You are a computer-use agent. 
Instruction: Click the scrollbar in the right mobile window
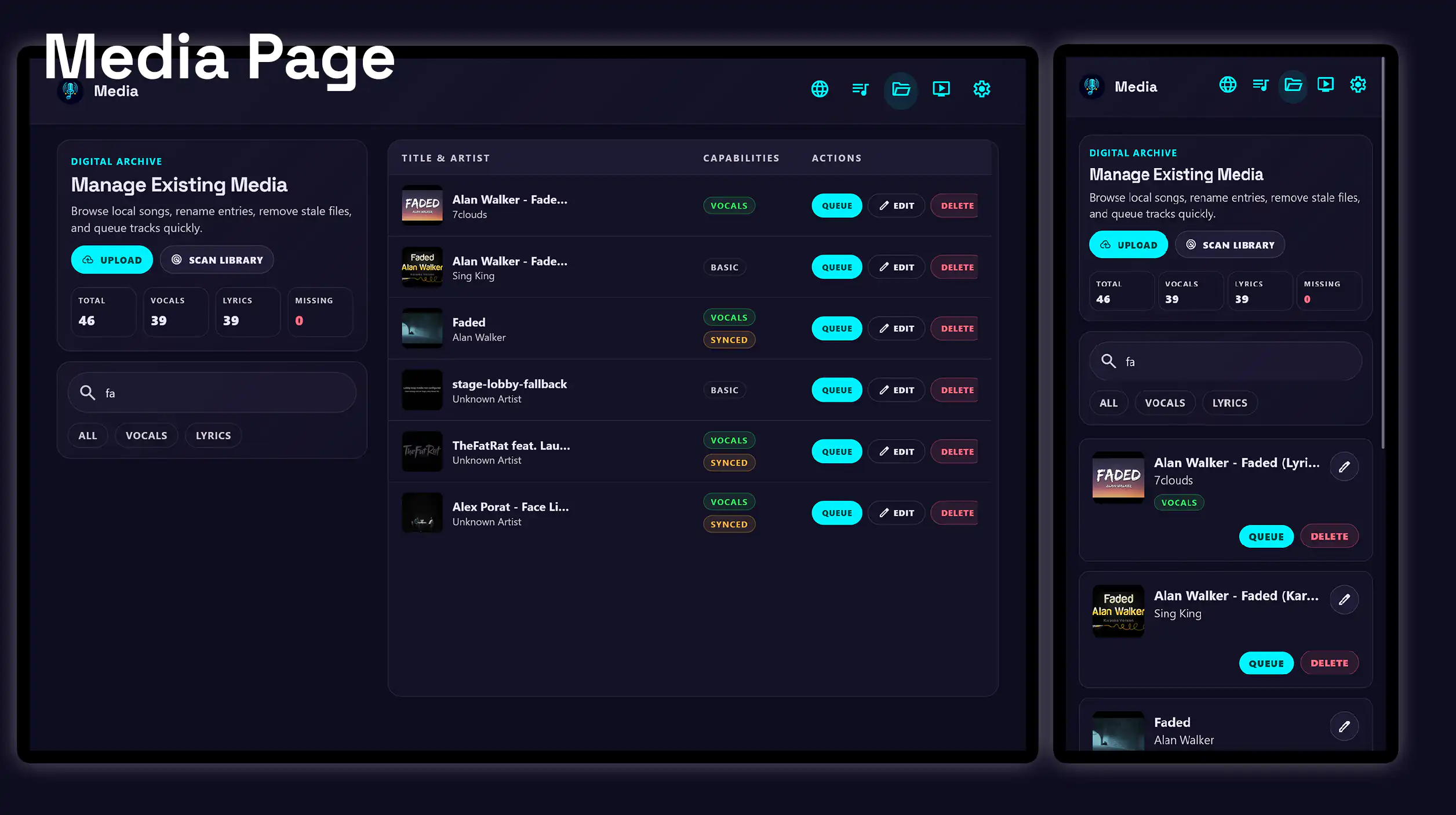click(x=1383, y=253)
